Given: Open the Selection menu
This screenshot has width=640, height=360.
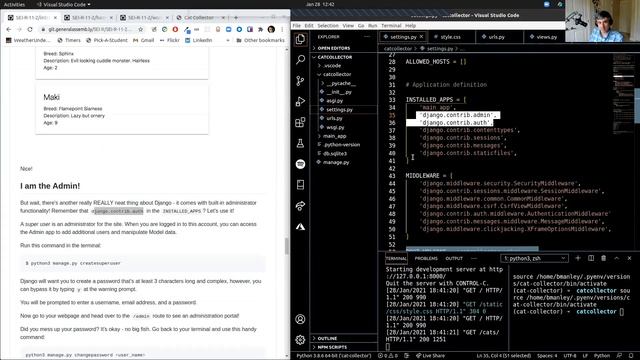Looking at the screenshot, I should coord(328,26).
